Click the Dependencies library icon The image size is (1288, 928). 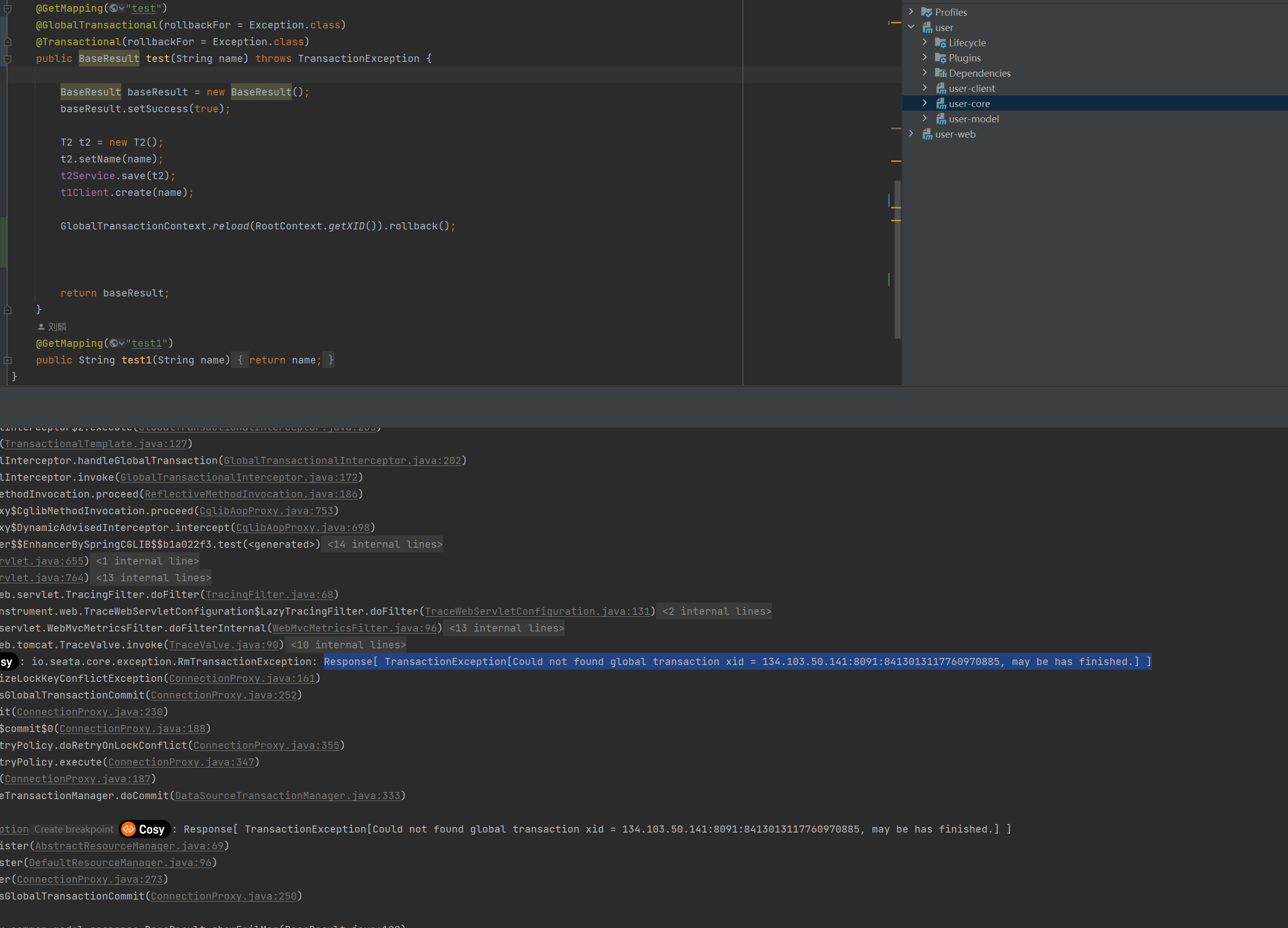coord(940,73)
